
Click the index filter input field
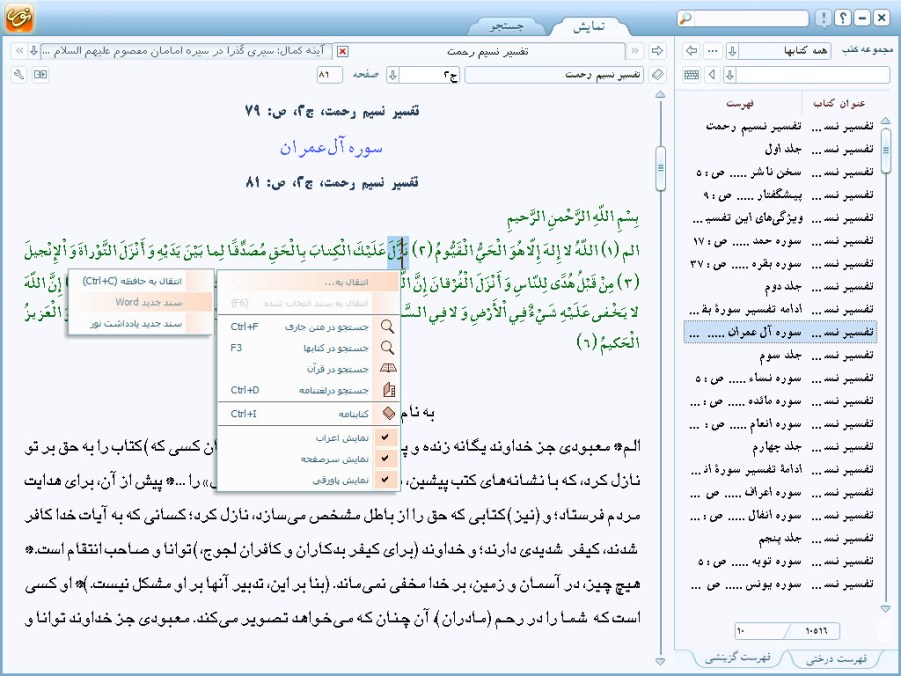(813, 75)
